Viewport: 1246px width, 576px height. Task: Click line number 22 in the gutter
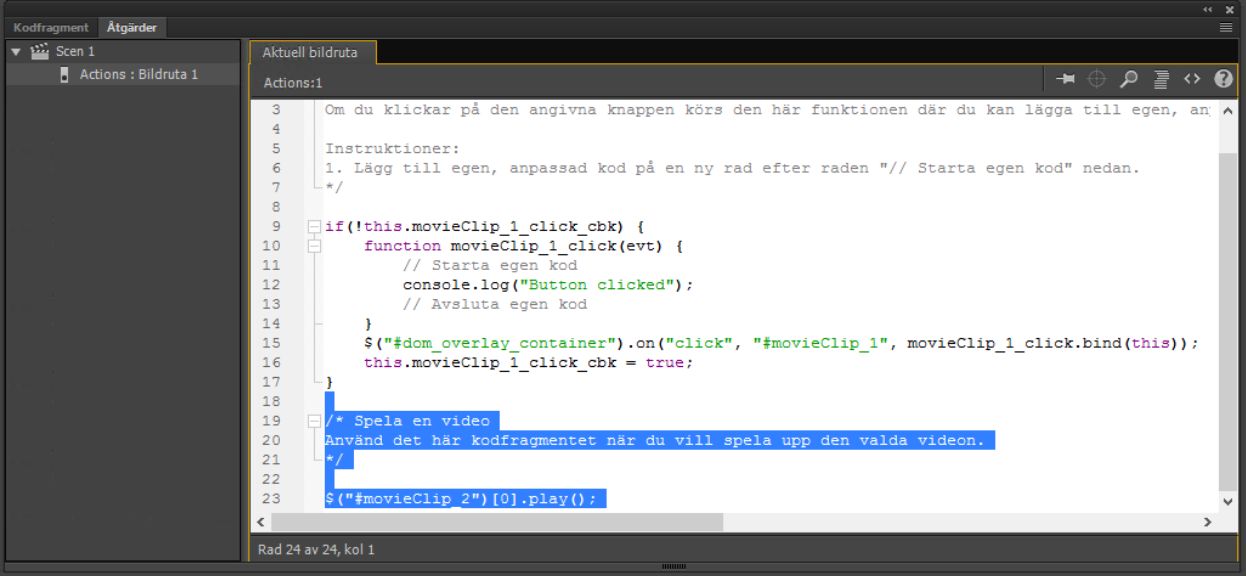tap(272, 479)
